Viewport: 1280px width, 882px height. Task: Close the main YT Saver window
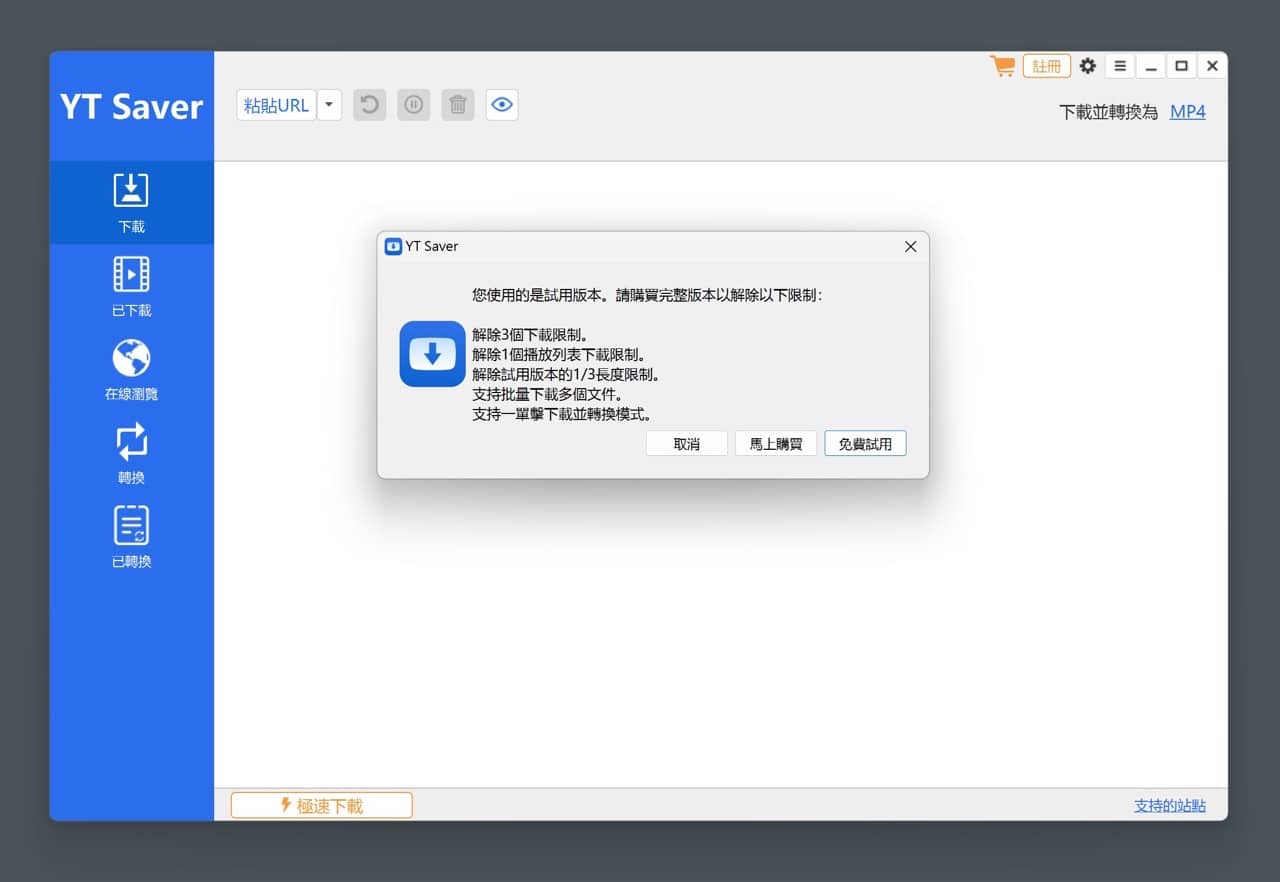tap(1212, 66)
